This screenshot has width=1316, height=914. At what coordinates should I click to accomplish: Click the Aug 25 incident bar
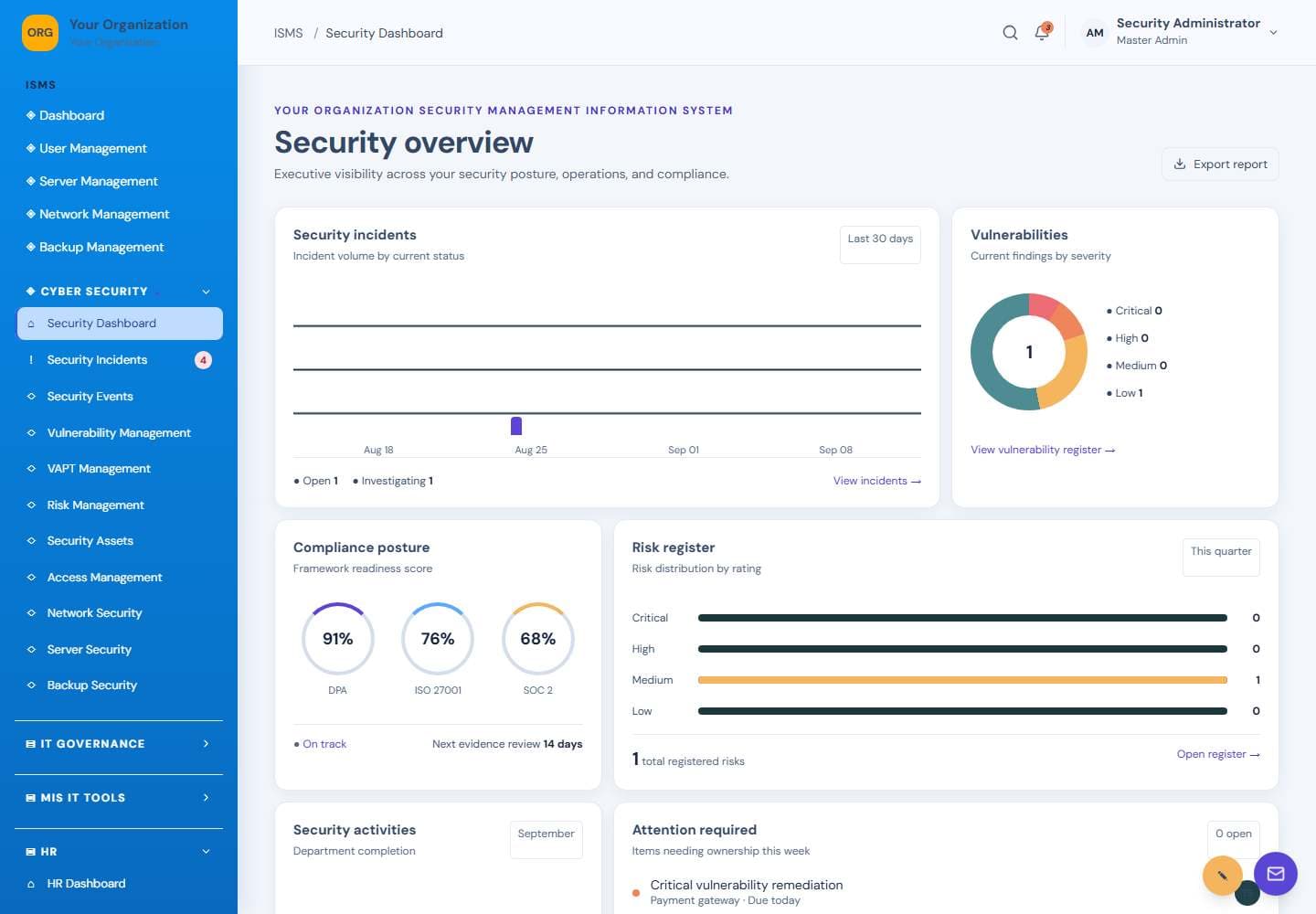coord(516,426)
